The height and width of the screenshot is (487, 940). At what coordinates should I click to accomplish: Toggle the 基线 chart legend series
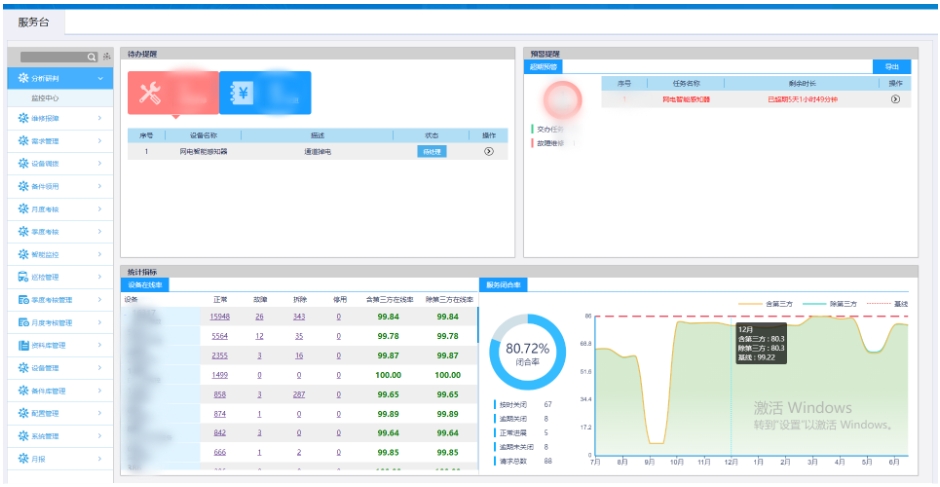(887, 302)
